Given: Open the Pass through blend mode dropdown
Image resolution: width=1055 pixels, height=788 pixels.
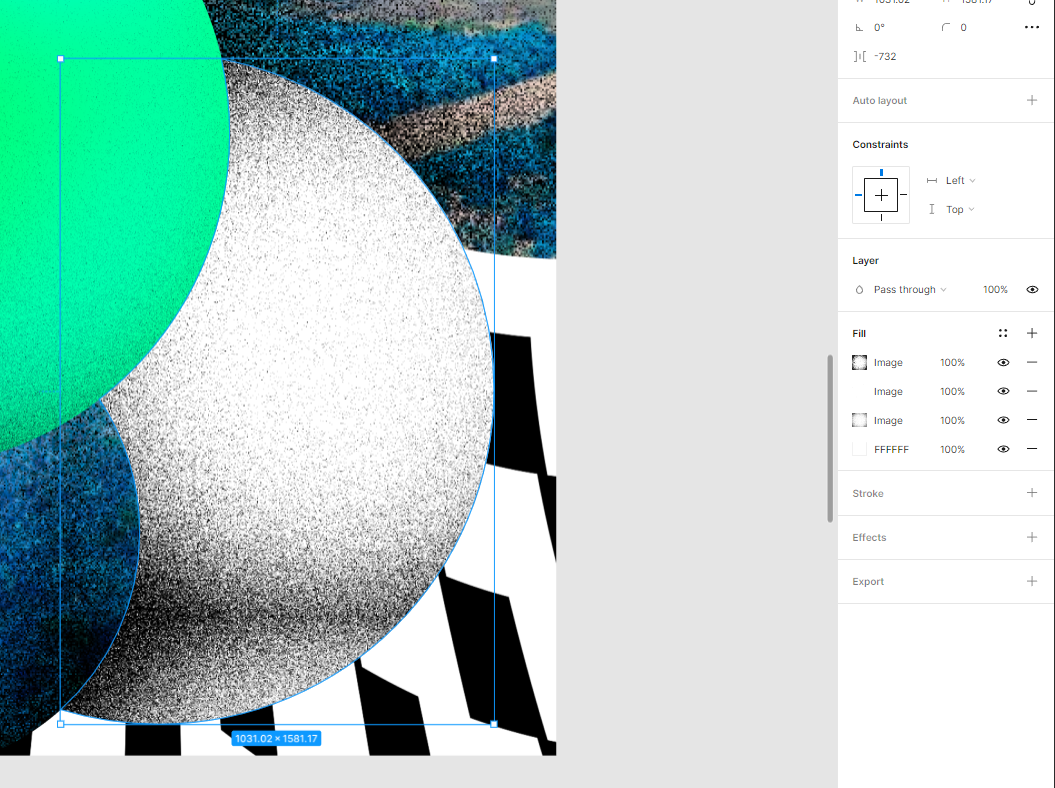Looking at the screenshot, I should (910, 289).
